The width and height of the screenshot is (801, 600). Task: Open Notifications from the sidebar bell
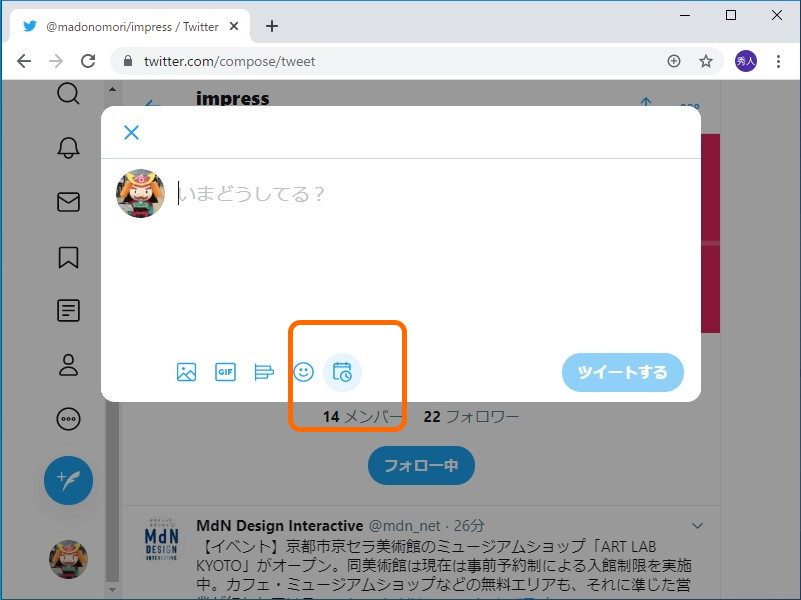pyautogui.click(x=68, y=146)
